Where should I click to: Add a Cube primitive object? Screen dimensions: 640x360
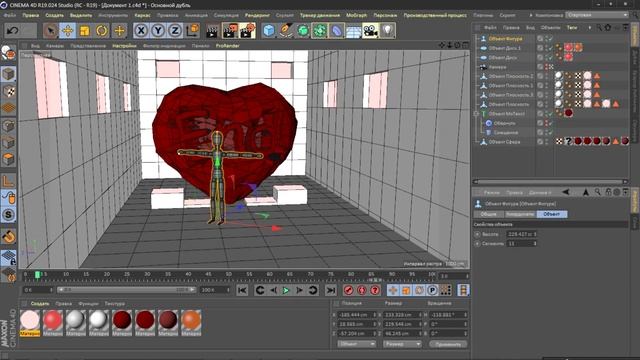click(269, 31)
